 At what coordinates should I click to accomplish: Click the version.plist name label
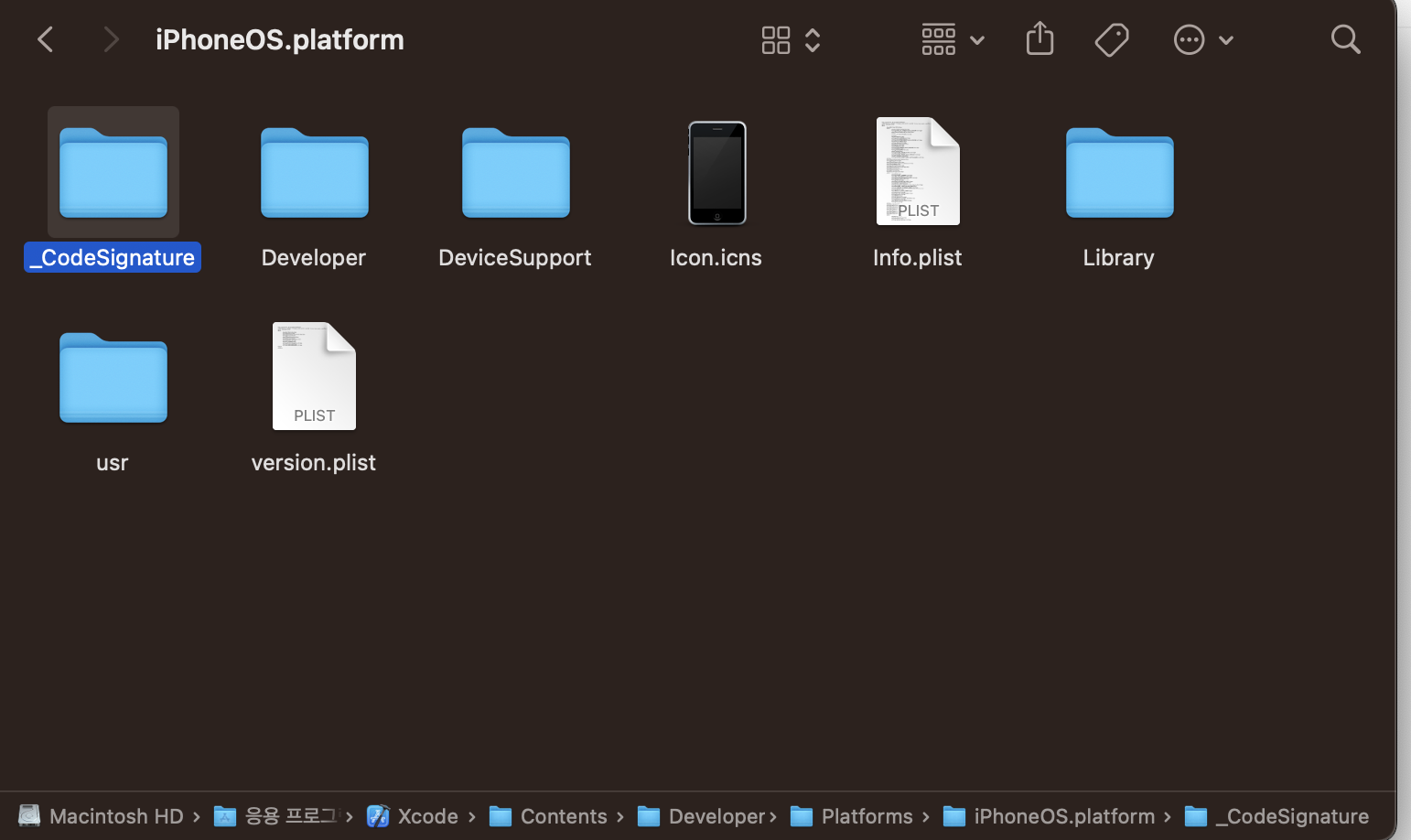[x=314, y=462]
